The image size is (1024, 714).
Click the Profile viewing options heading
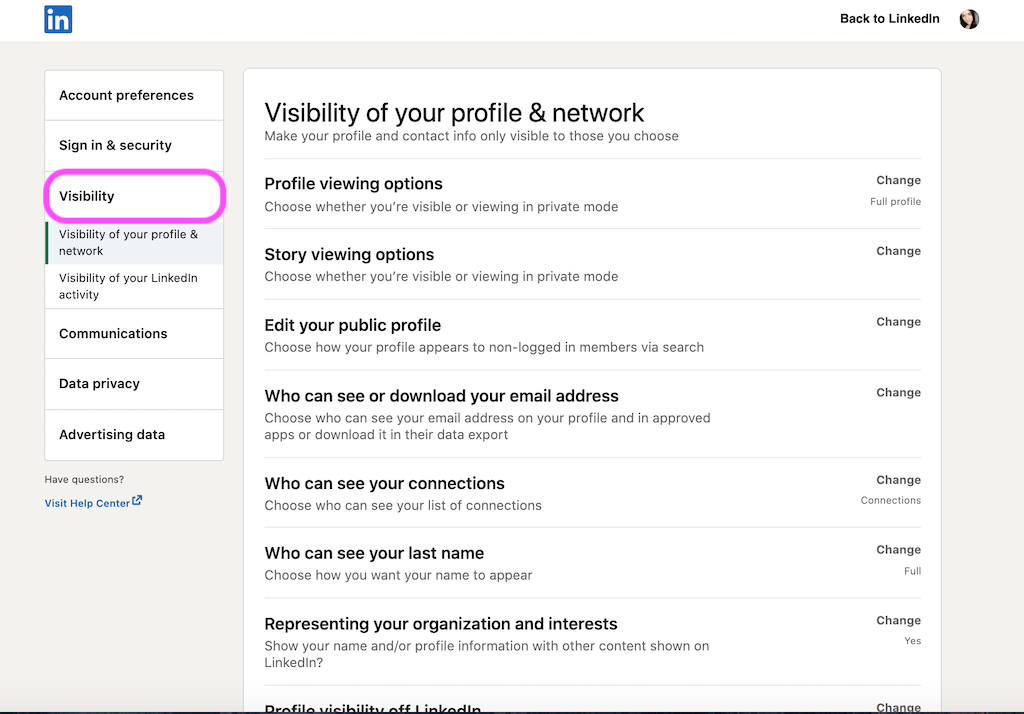tap(353, 184)
